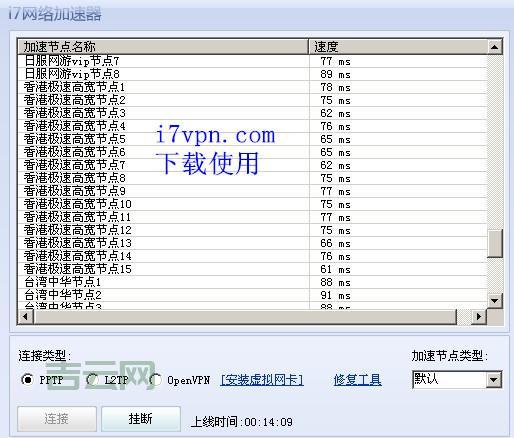514x438 pixels.
Task: Open the 加速节点类型 dropdown showing 默认
Action: (457, 380)
